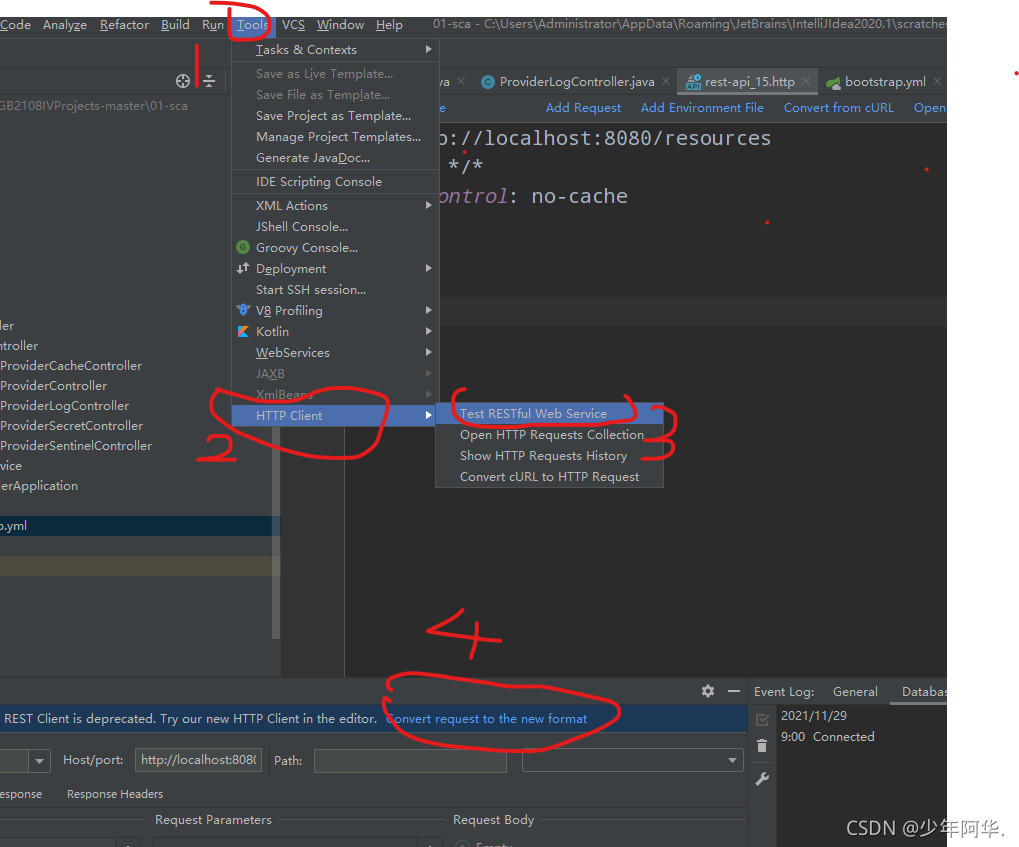Viewport: 1019px width, 847px height.
Task: Select Show HTTP Requests History
Action: point(550,456)
